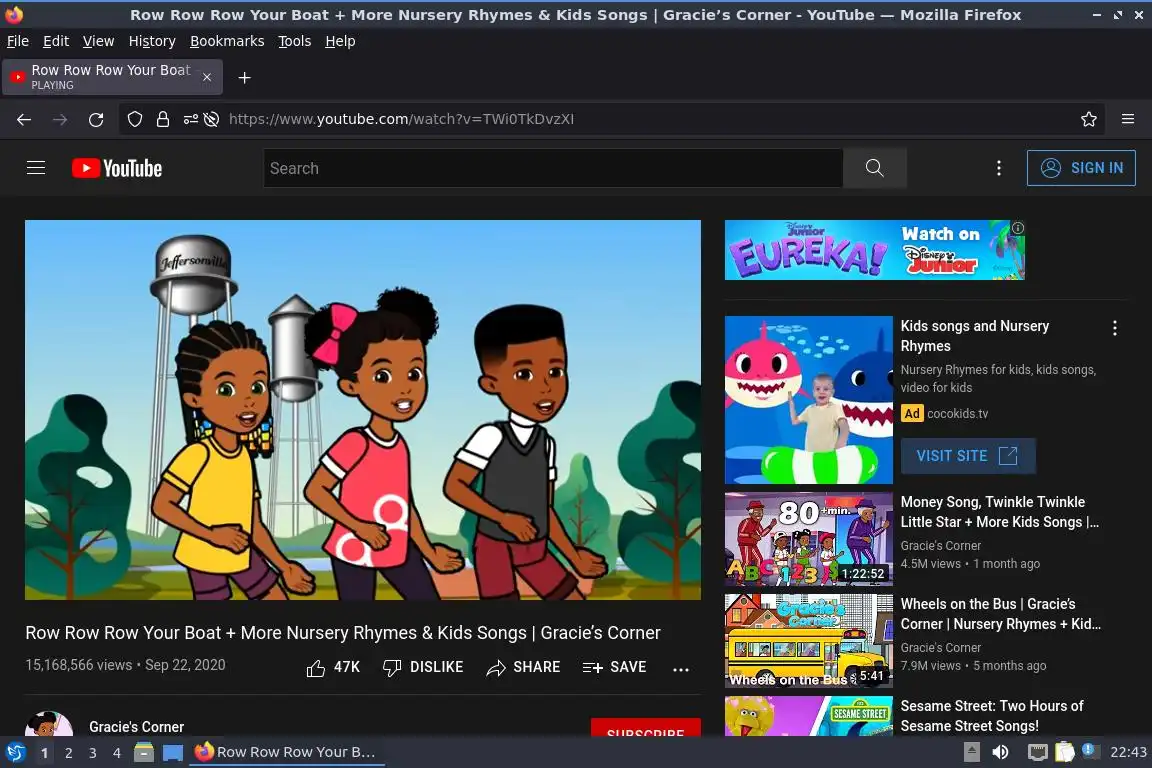Click the VISIT SITE ad button

tap(968, 456)
